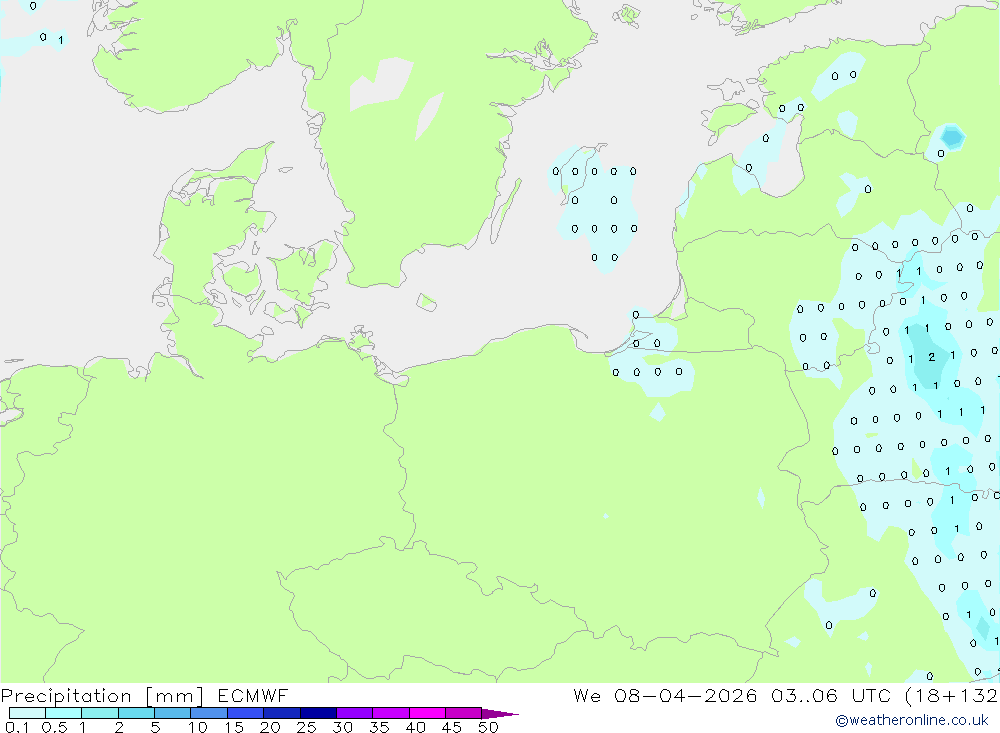Click the lightest 0.1–0.5 mm legend swatch
This screenshot has height=733, width=1000.
[27, 713]
